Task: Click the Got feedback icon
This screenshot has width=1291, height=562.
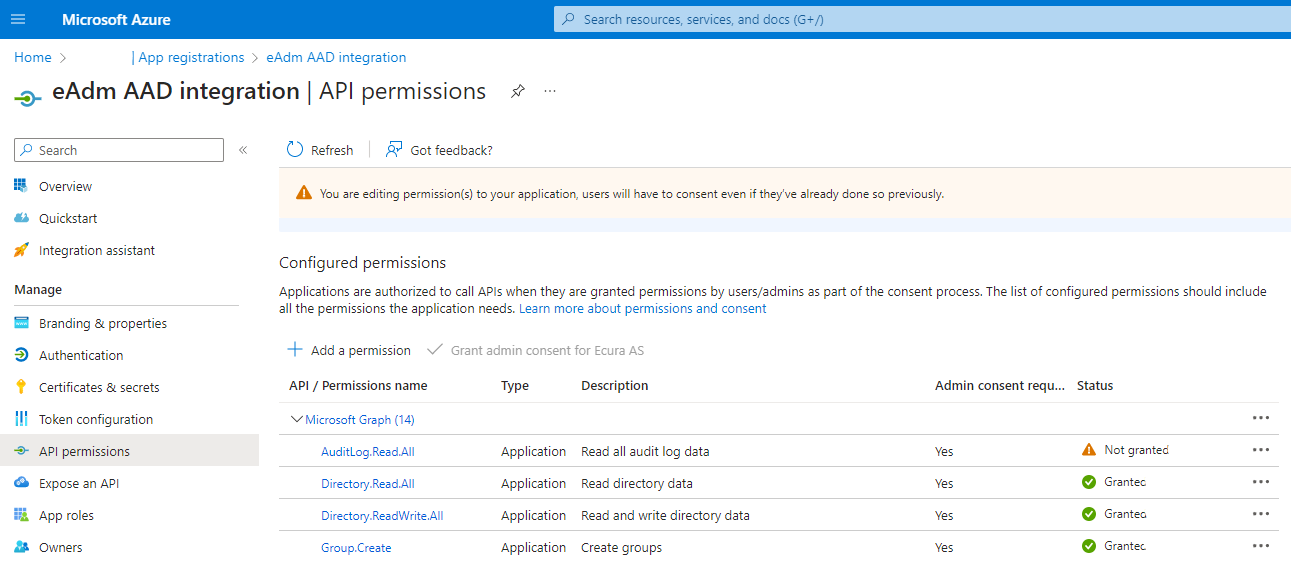Action: [394, 149]
